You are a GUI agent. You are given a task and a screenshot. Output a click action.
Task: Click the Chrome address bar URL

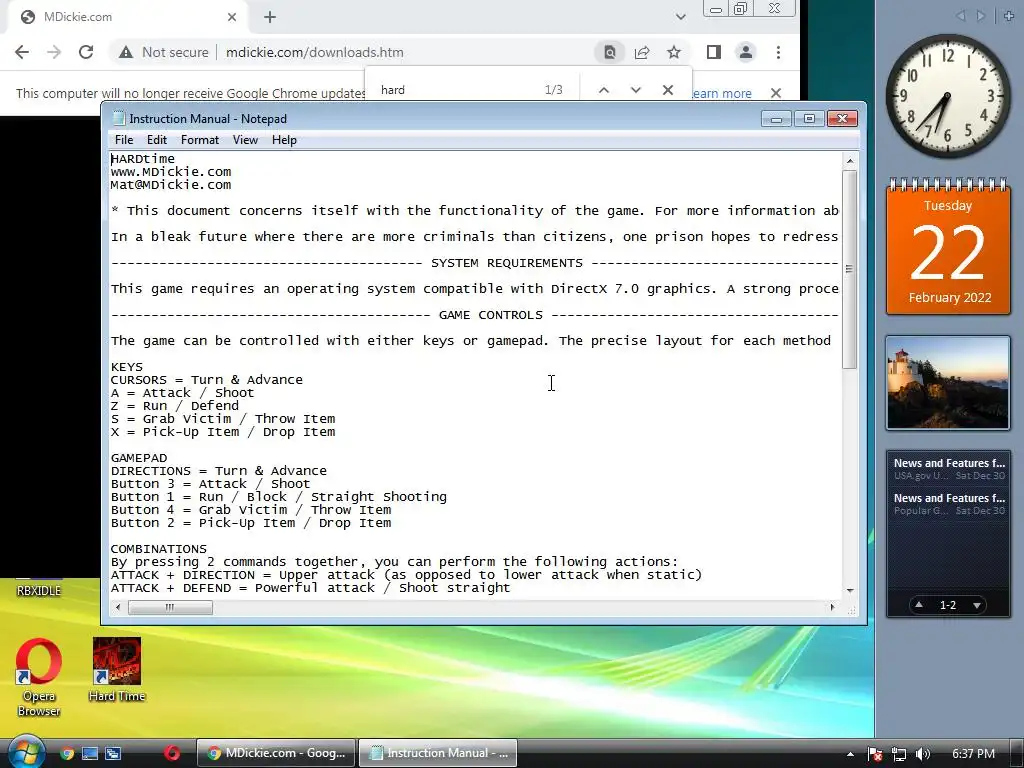click(315, 52)
